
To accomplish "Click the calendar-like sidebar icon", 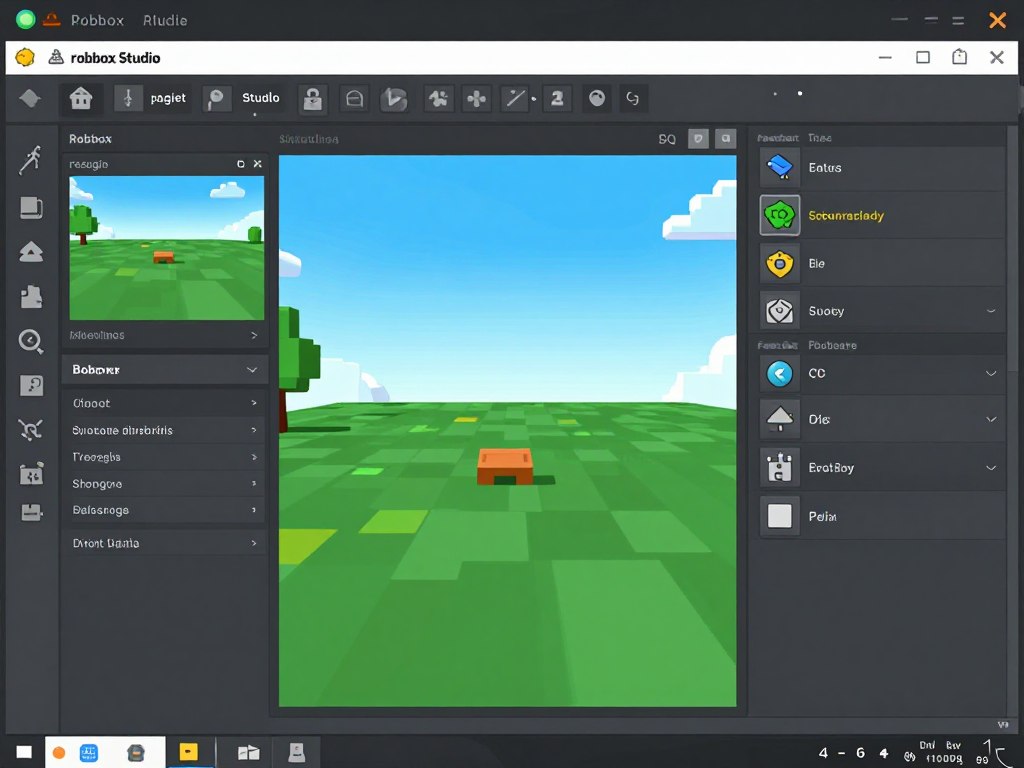I will (31, 474).
